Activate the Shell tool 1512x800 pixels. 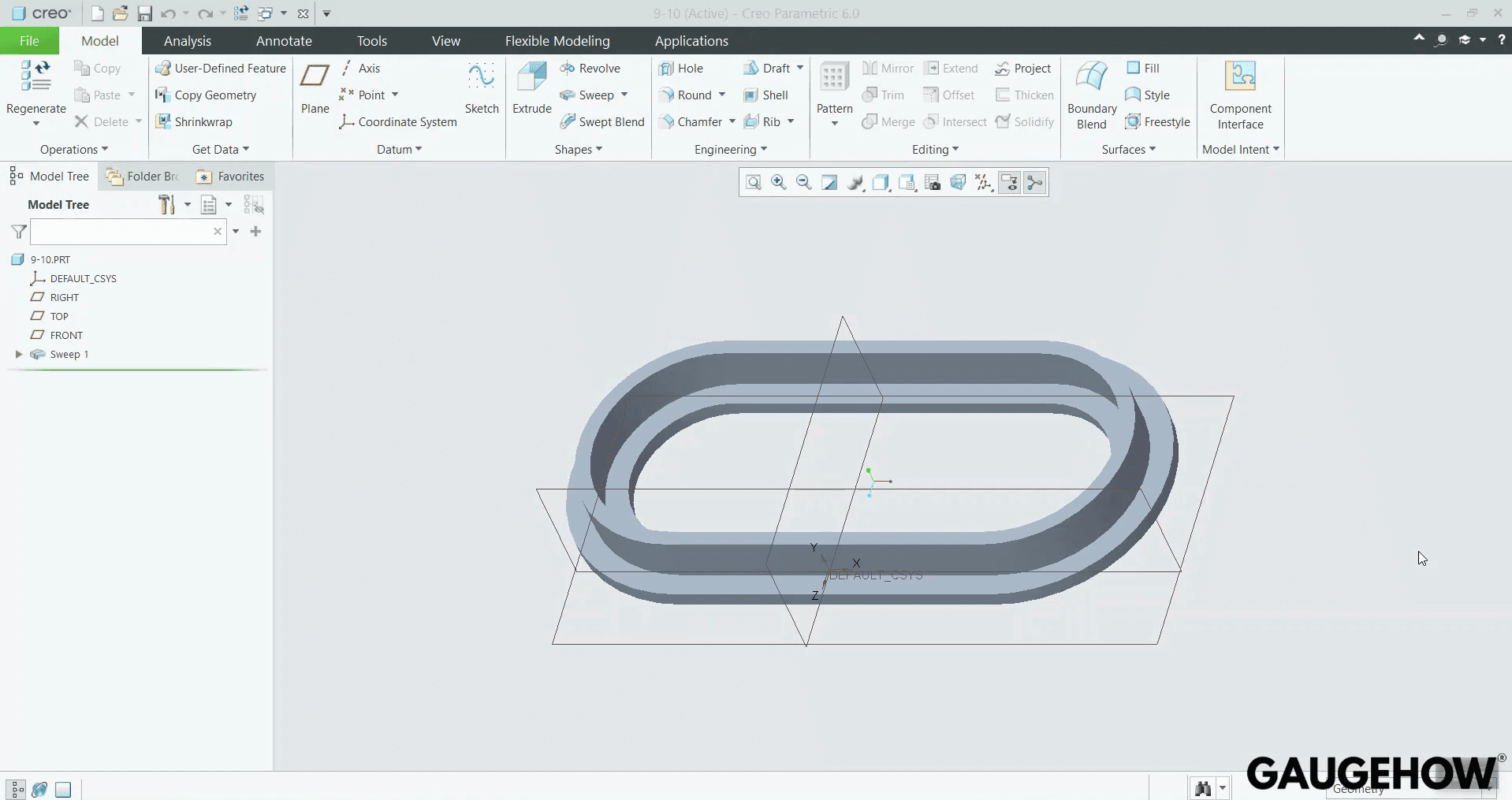point(768,95)
